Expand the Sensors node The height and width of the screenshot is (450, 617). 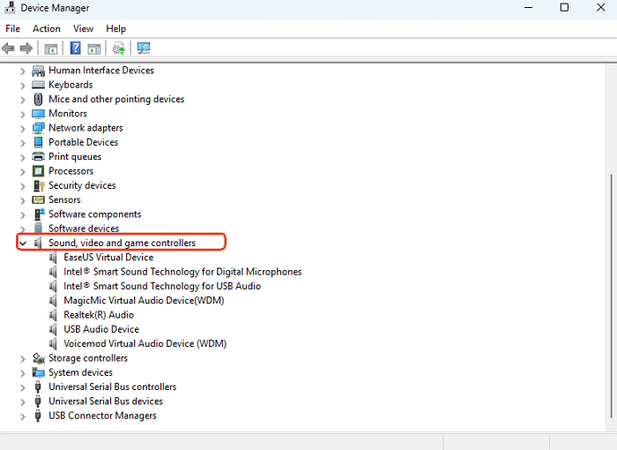click(23, 201)
